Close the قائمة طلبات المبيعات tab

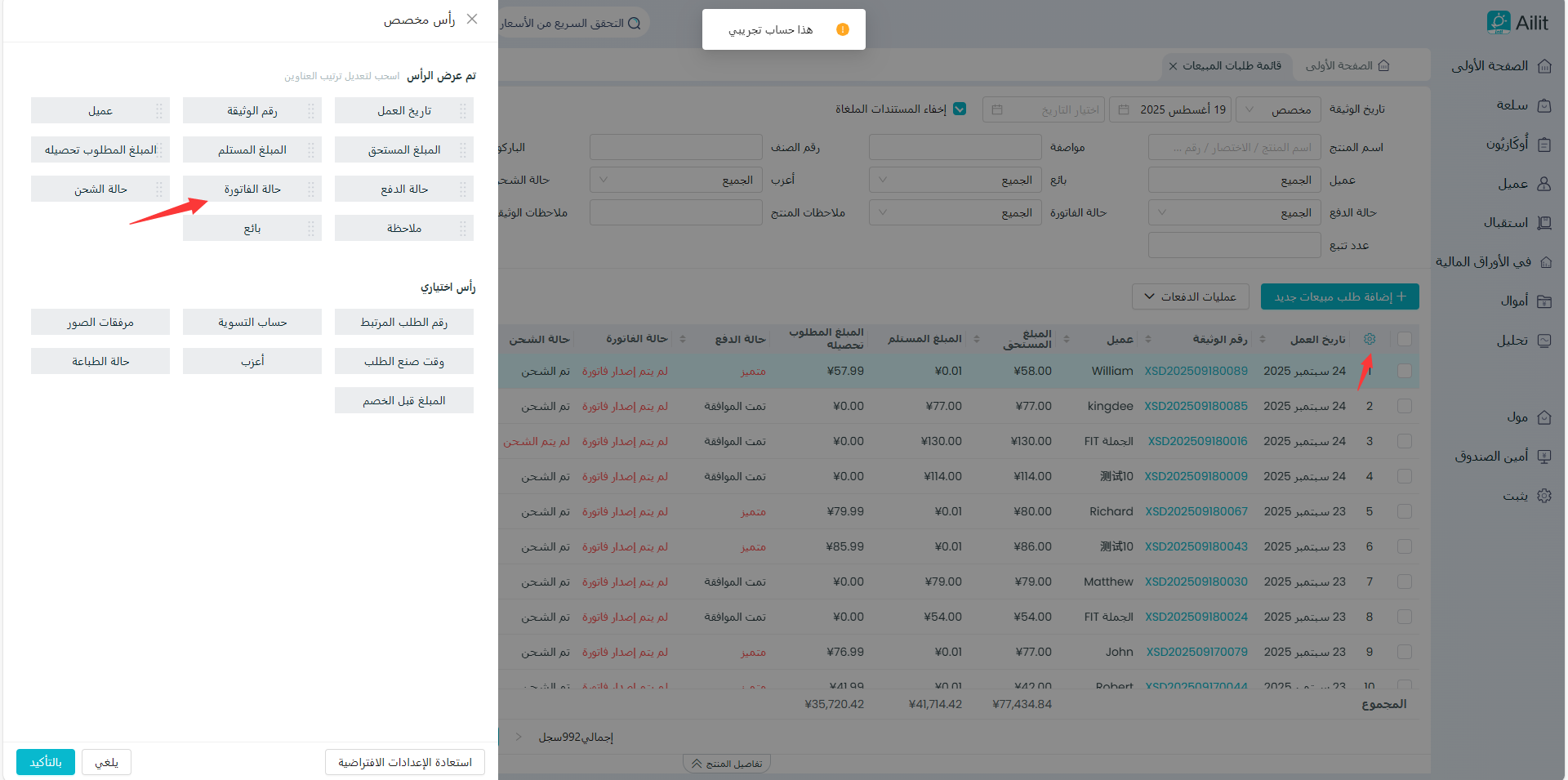pos(1174,66)
